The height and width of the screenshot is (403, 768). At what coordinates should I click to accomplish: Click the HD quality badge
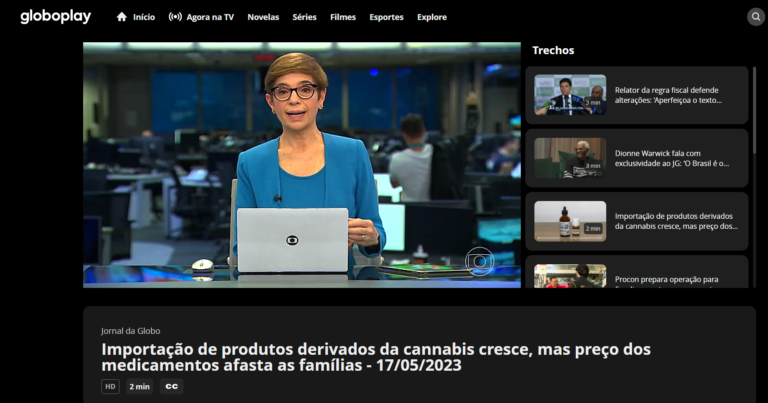(x=110, y=386)
